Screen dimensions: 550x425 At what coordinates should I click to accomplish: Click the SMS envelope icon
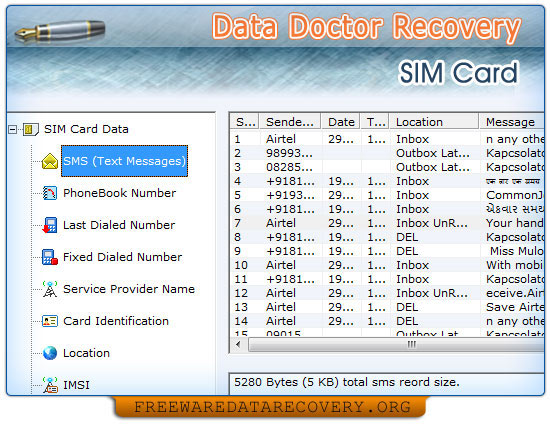tap(50, 161)
